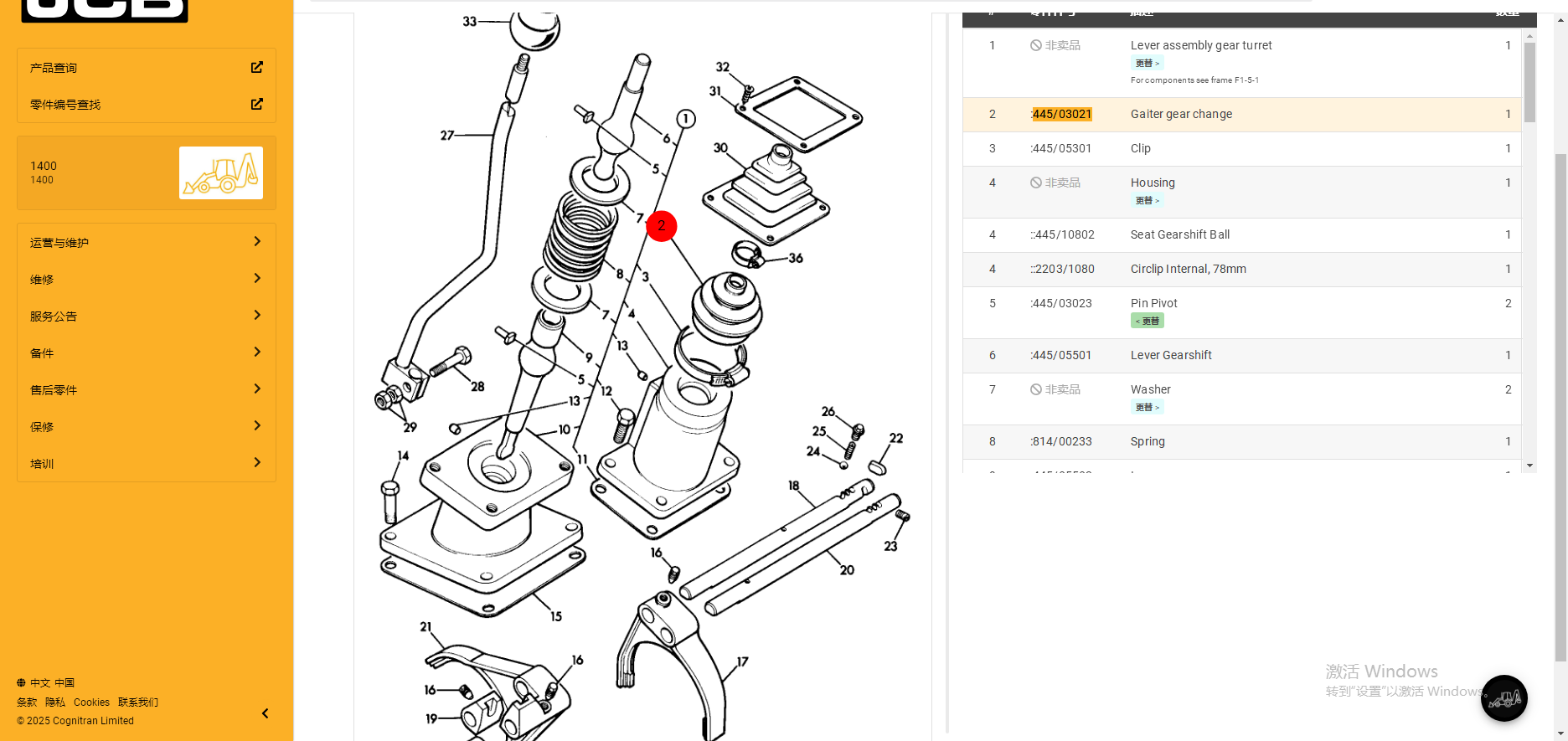Click the JCB logo at top left

(105, 10)
